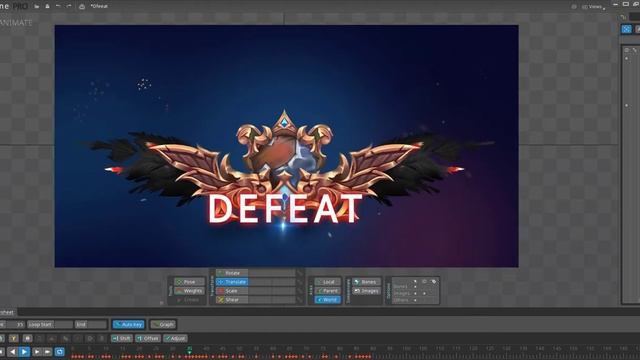
Task: Toggle Bones compensation
Action: pos(367,282)
